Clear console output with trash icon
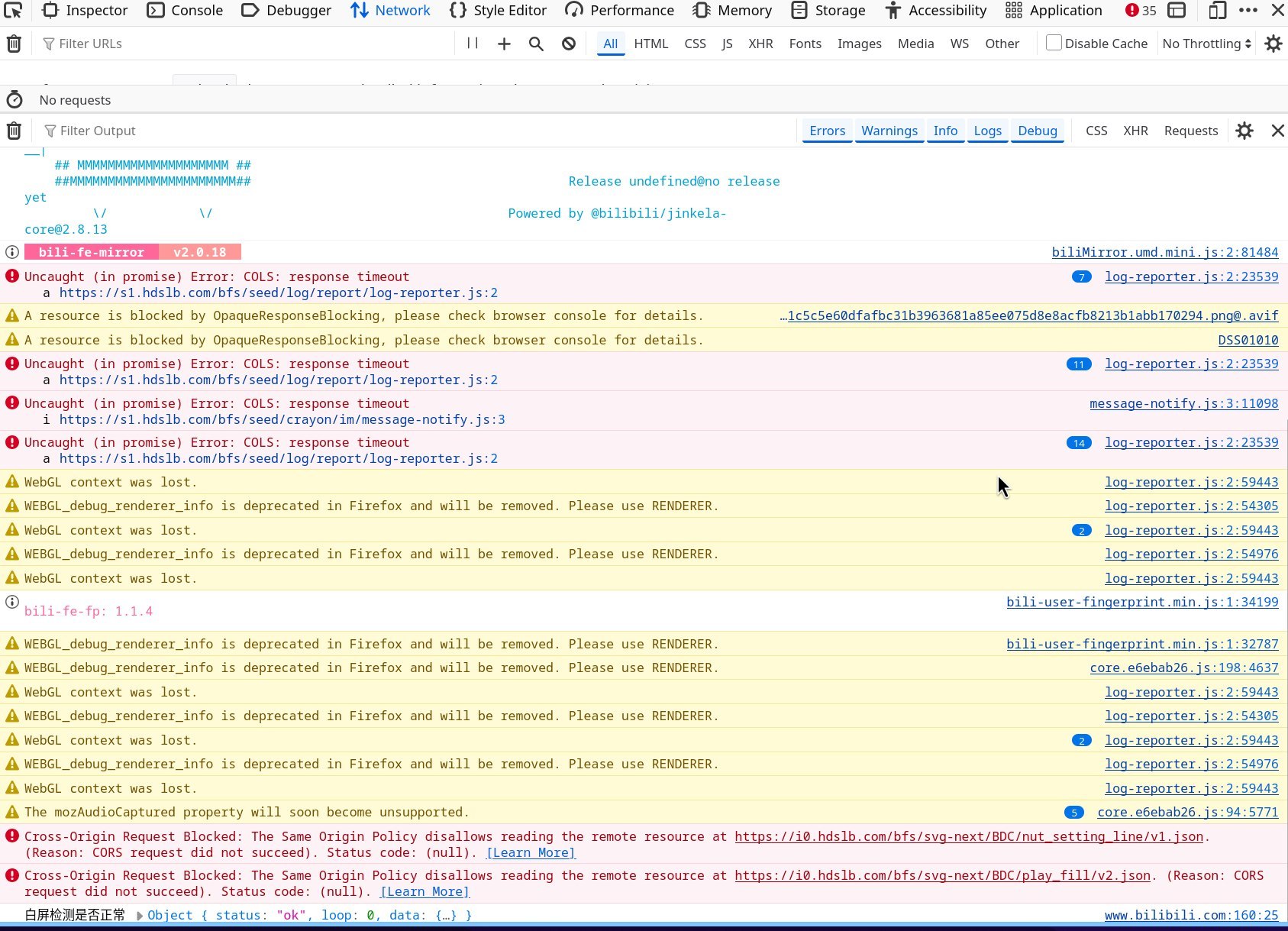 pyautogui.click(x=14, y=131)
